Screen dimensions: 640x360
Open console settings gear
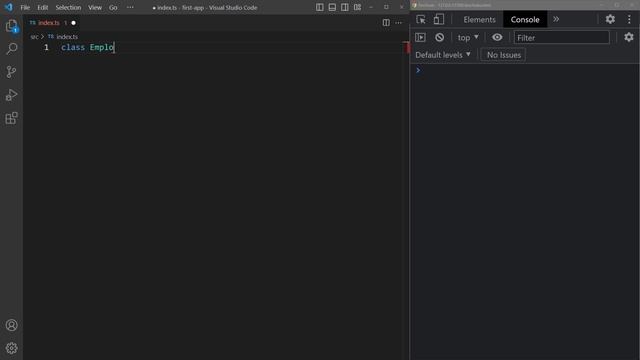pyautogui.click(x=629, y=38)
